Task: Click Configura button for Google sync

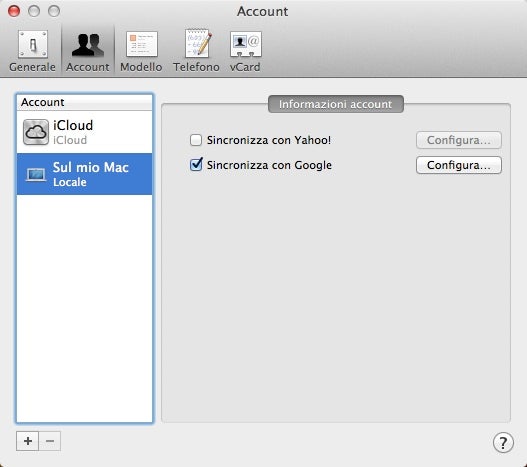Action: tap(458, 165)
